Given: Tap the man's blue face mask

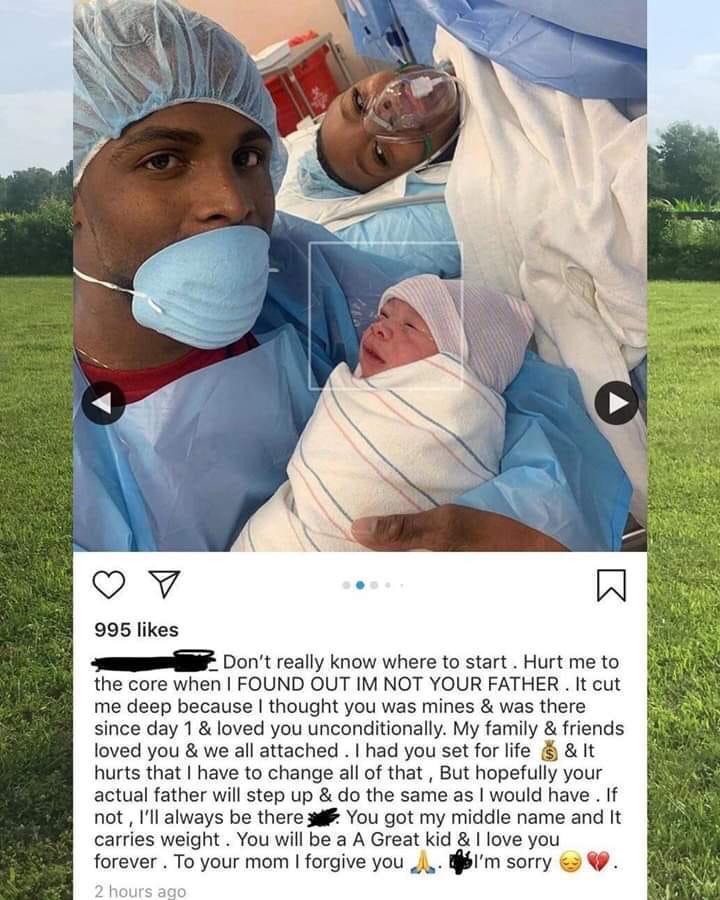Looking at the screenshot, I should (x=201, y=287).
